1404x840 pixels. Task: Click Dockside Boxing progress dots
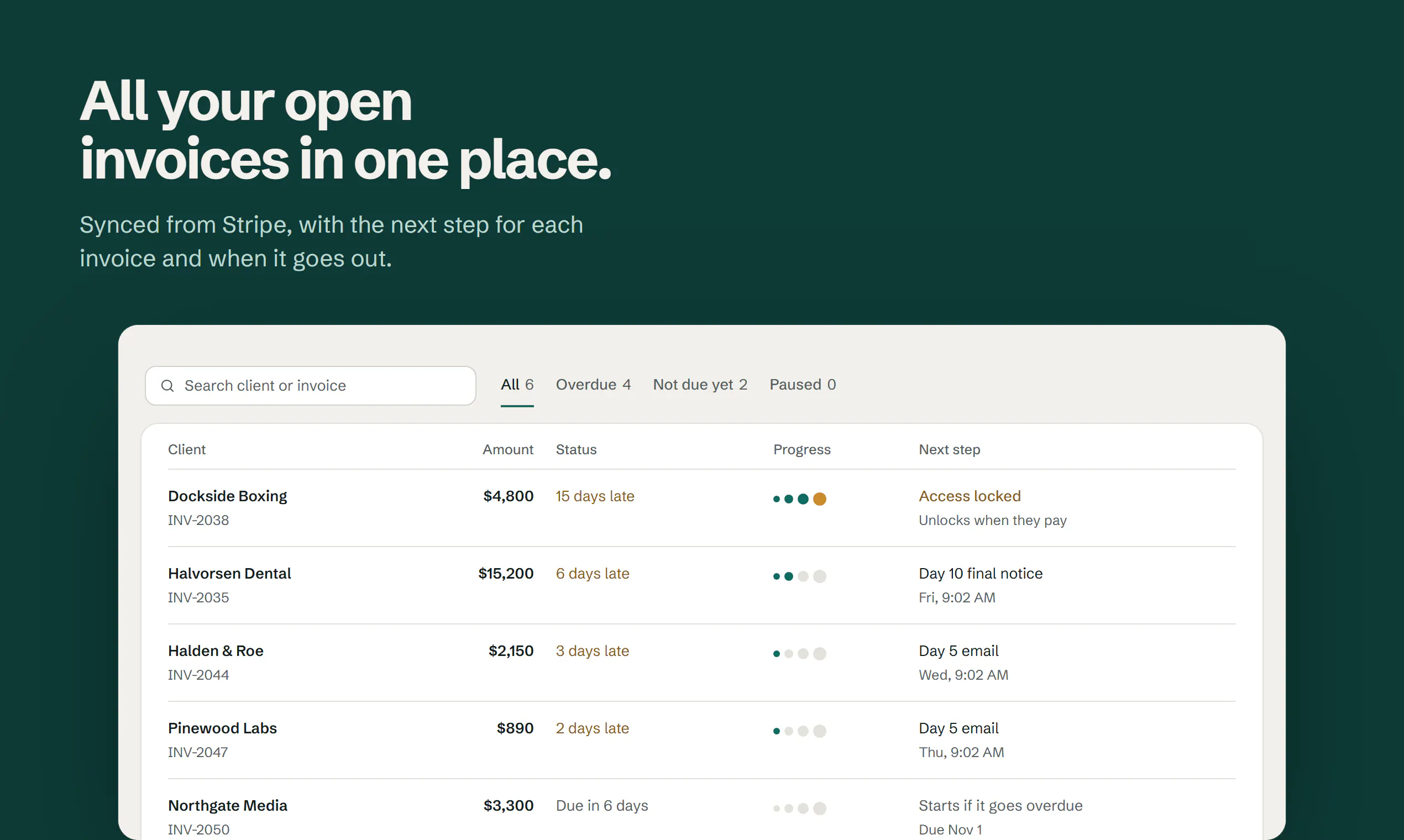[x=800, y=498]
